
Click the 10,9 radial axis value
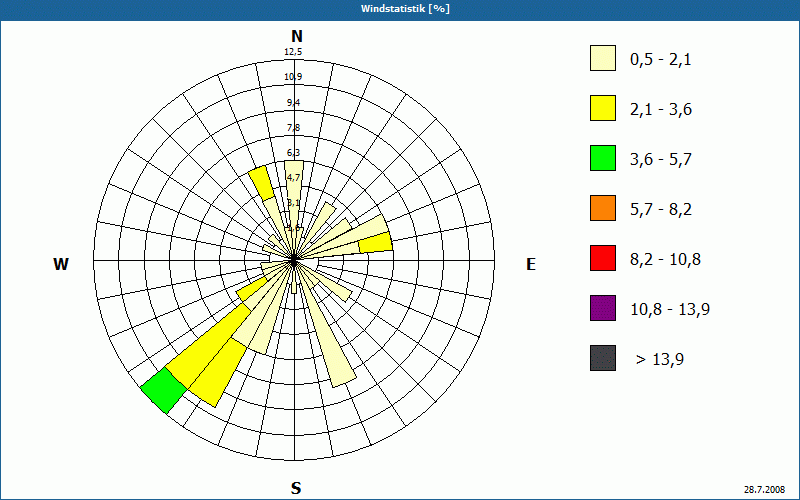point(293,77)
